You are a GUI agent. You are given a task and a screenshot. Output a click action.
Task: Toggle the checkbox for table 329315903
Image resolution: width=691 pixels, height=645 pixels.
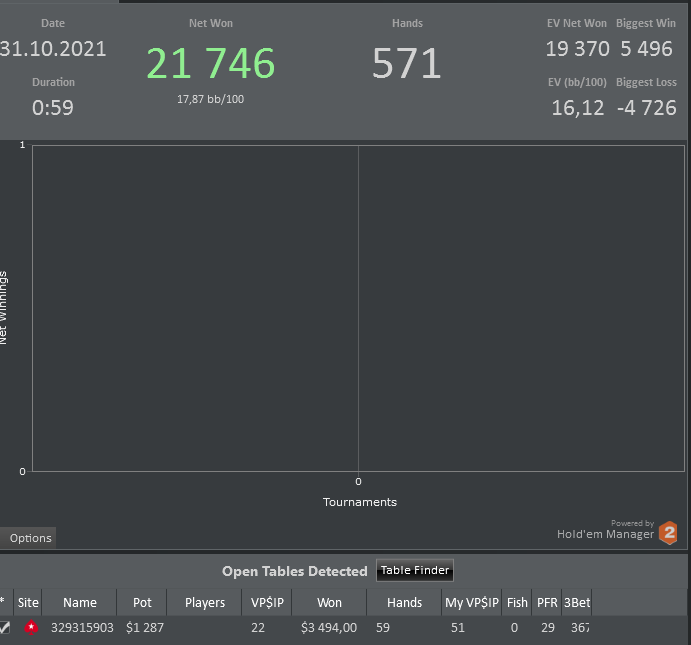point(4,627)
